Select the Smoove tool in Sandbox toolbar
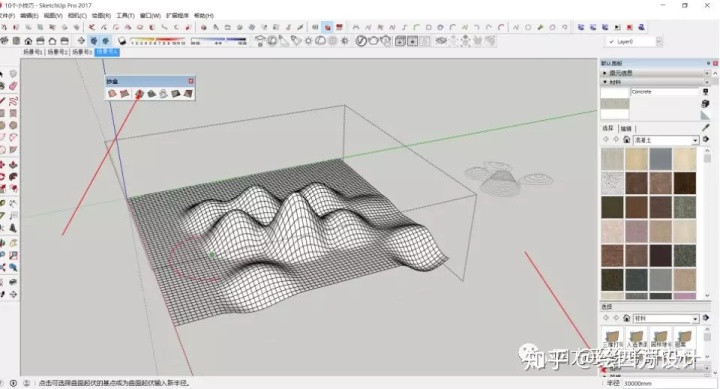 pyautogui.click(x=139, y=94)
